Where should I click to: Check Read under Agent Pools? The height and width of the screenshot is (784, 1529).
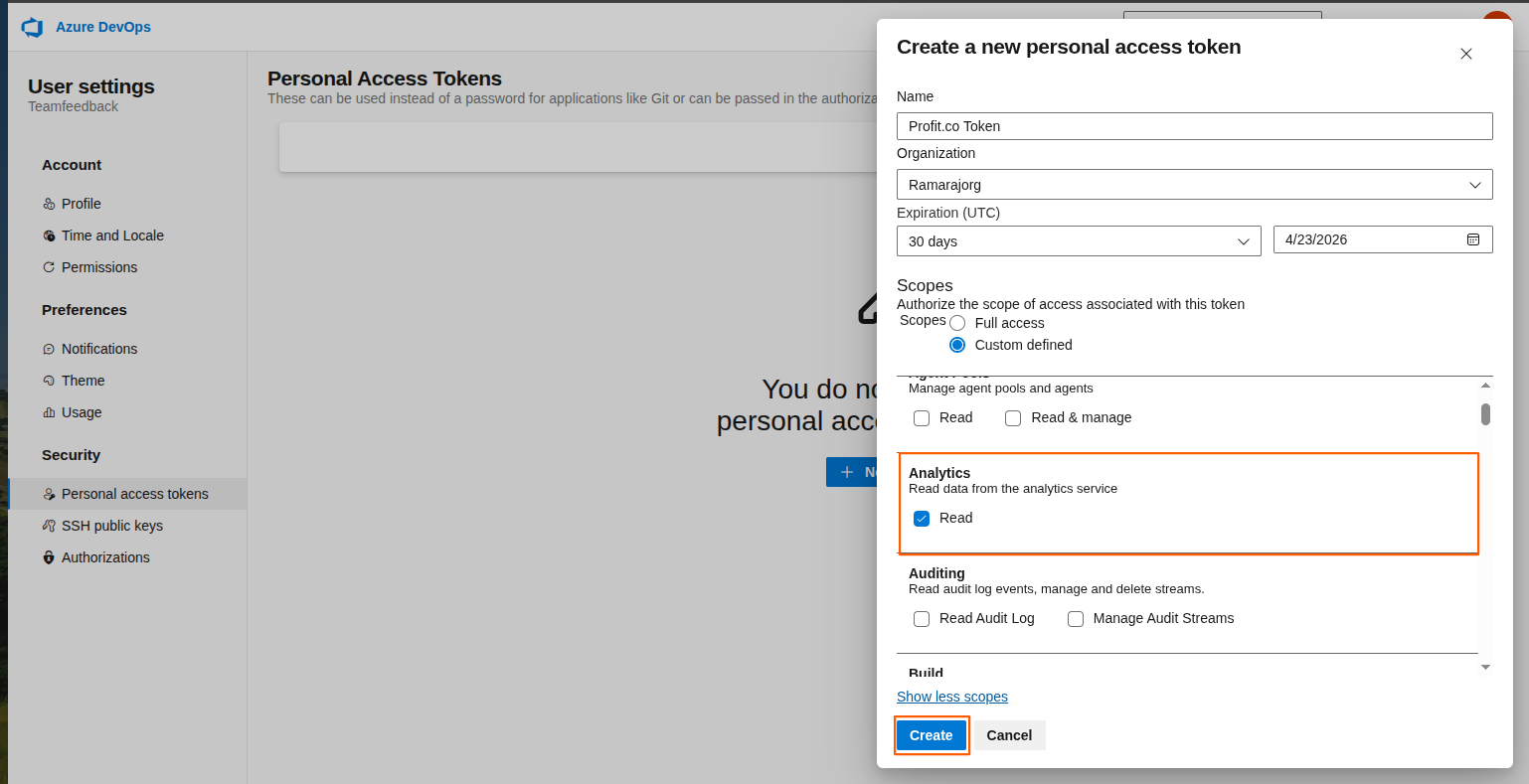point(922,418)
